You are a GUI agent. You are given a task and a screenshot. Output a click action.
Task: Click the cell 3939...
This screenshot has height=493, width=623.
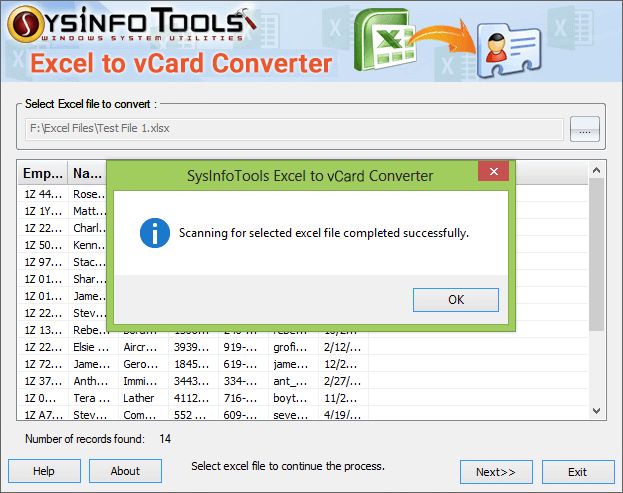pyautogui.click(x=193, y=347)
